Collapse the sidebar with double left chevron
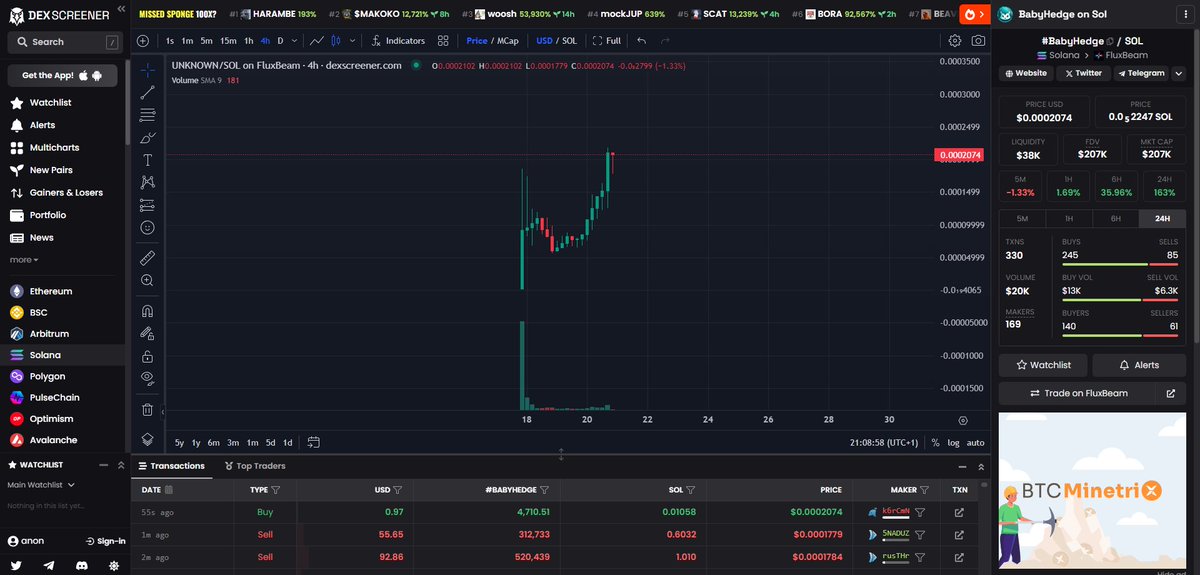 click(x=120, y=9)
